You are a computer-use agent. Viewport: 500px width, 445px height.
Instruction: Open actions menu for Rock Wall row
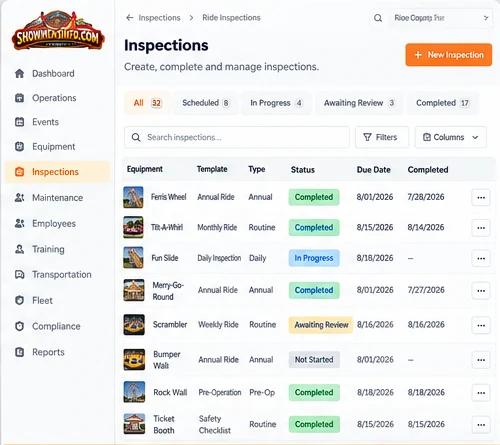pos(481,393)
